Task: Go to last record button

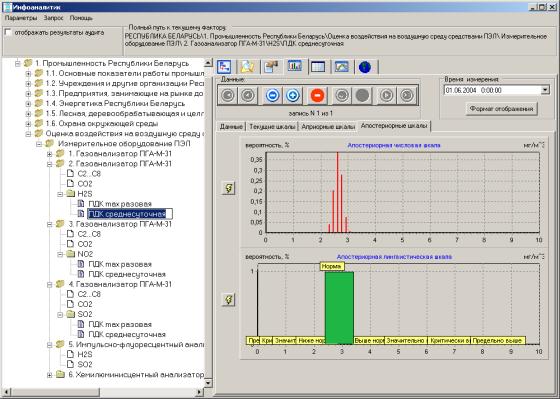Action: tap(406, 95)
